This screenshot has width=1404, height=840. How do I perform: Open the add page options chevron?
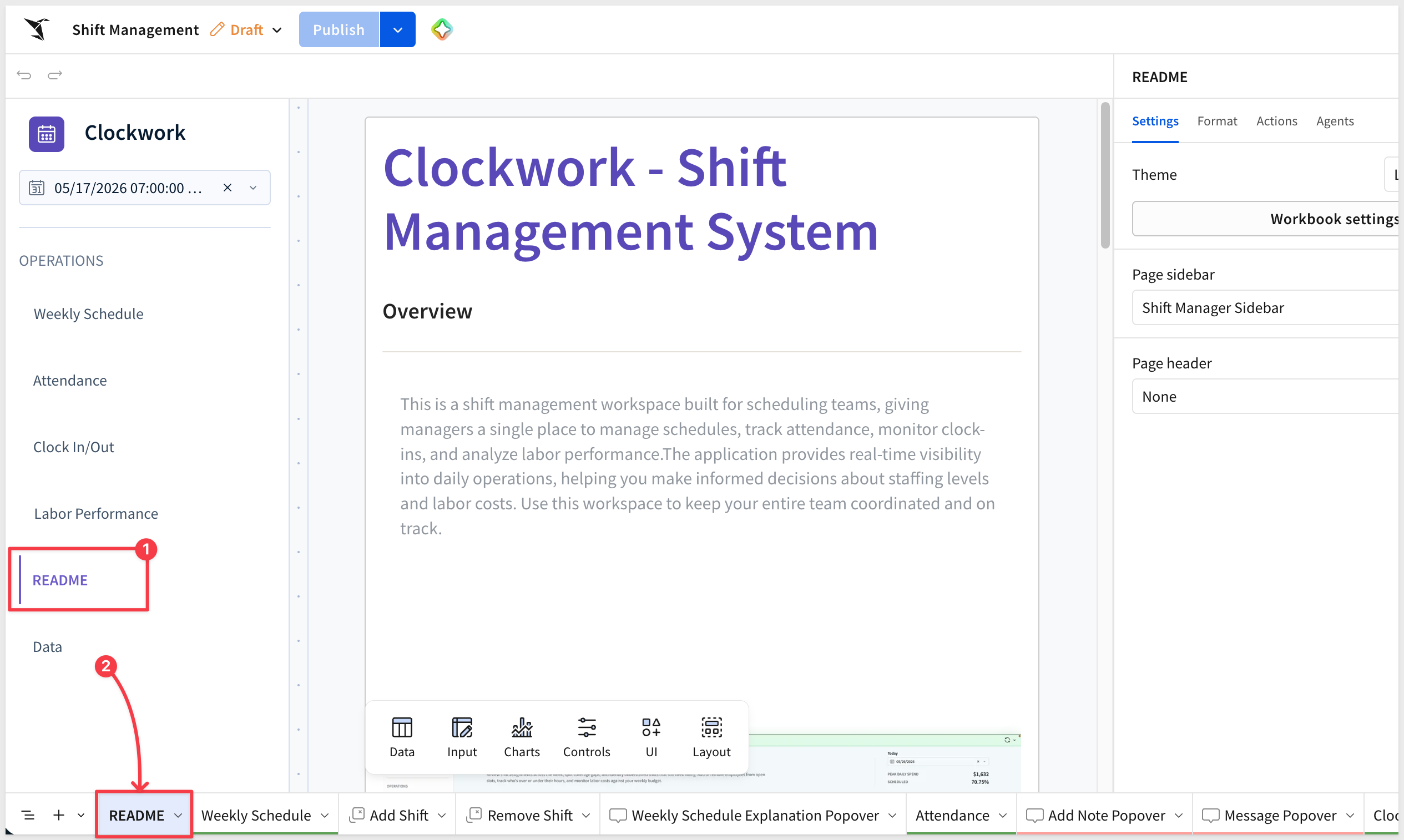pos(81,815)
